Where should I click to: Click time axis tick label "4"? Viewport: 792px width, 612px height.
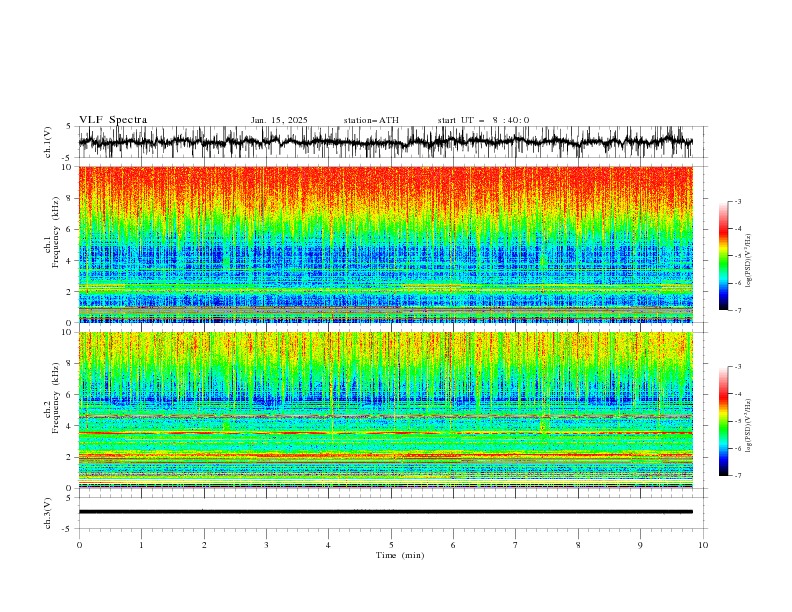click(x=328, y=545)
